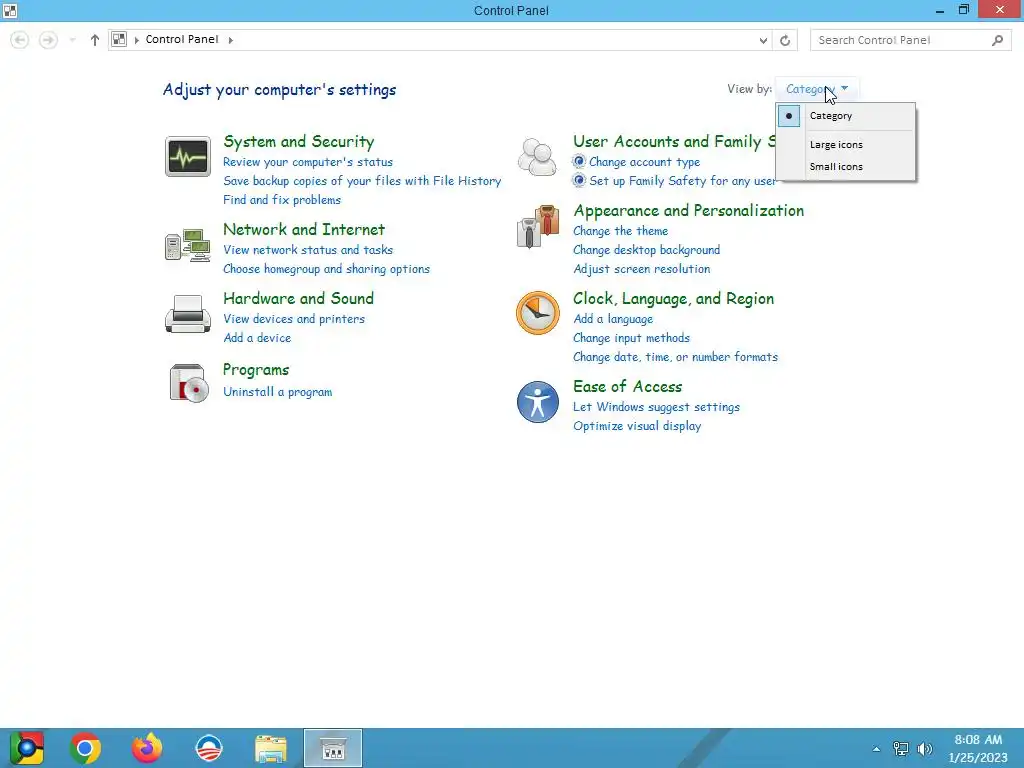Open Hardware and Sound printer icon
Screen dimensions: 1024x768
(x=187, y=314)
